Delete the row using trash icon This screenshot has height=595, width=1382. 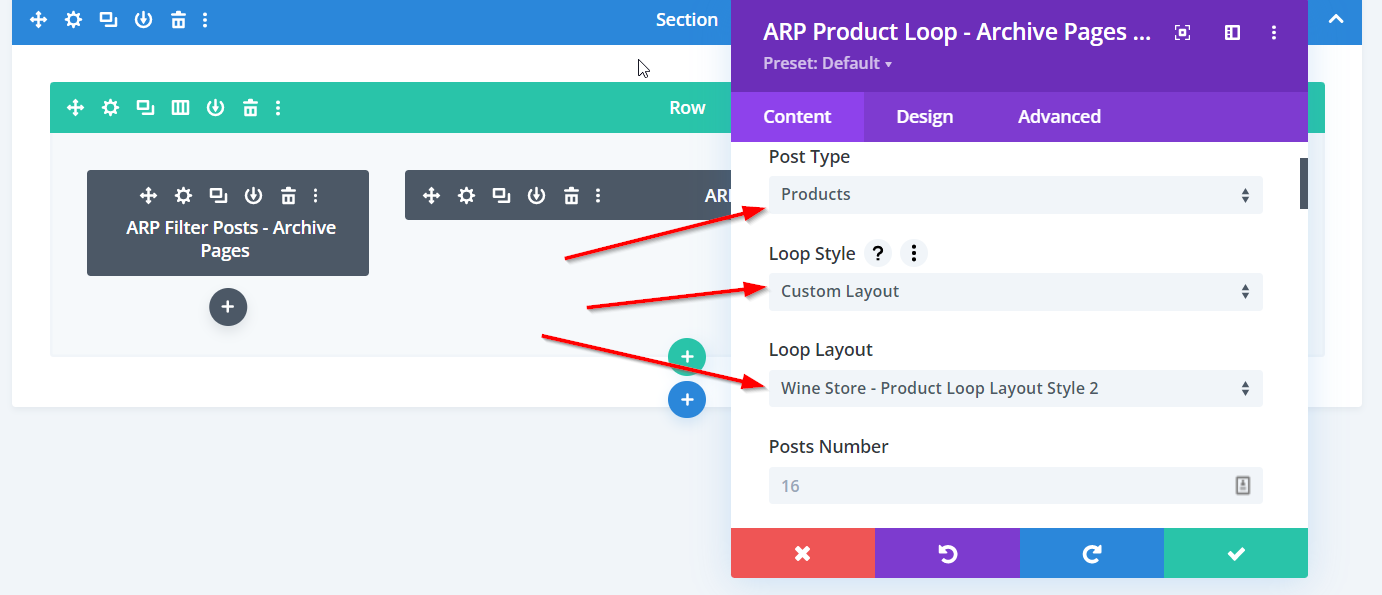251,108
